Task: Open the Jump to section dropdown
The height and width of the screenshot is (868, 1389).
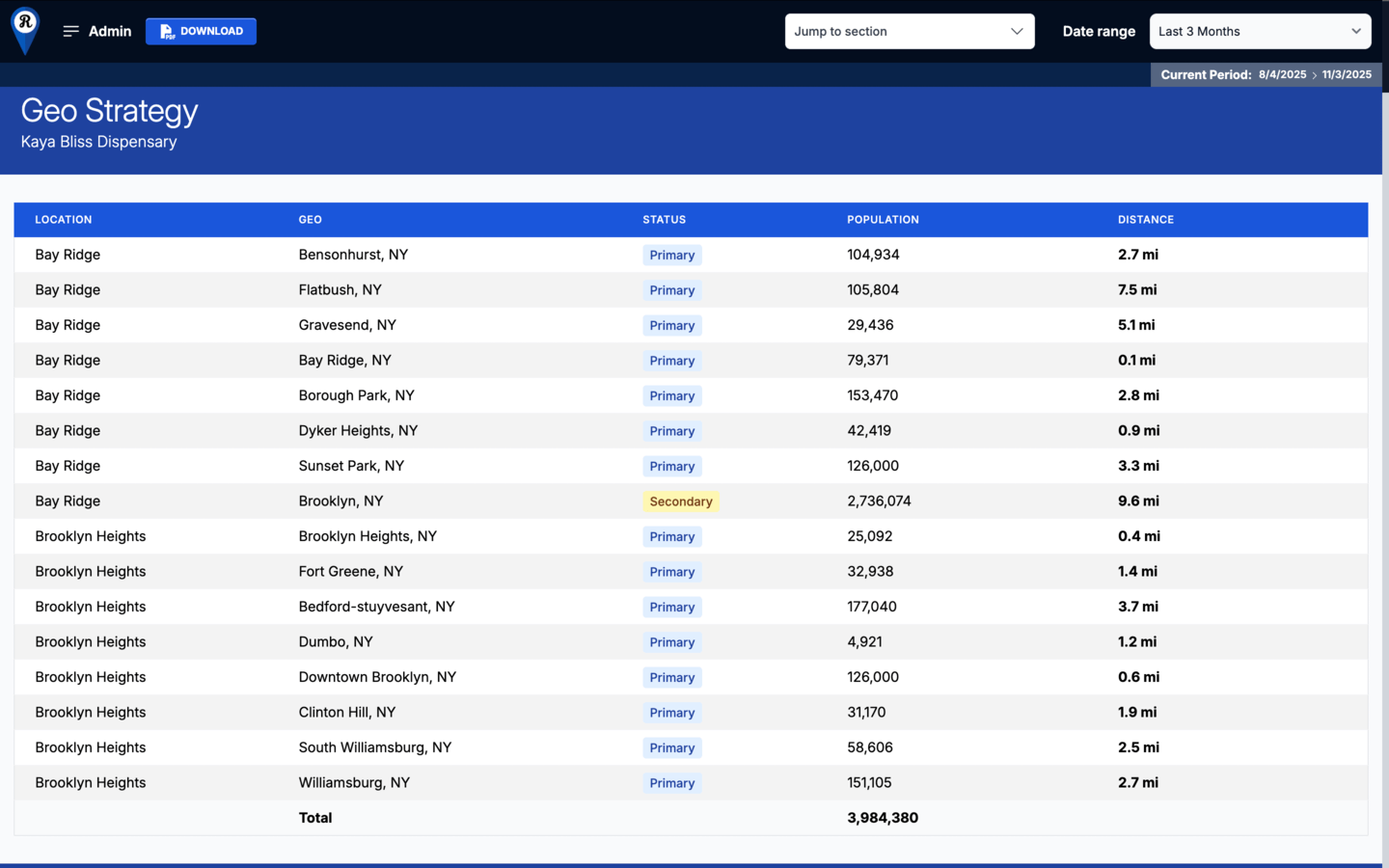Action: pyautogui.click(x=909, y=32)
